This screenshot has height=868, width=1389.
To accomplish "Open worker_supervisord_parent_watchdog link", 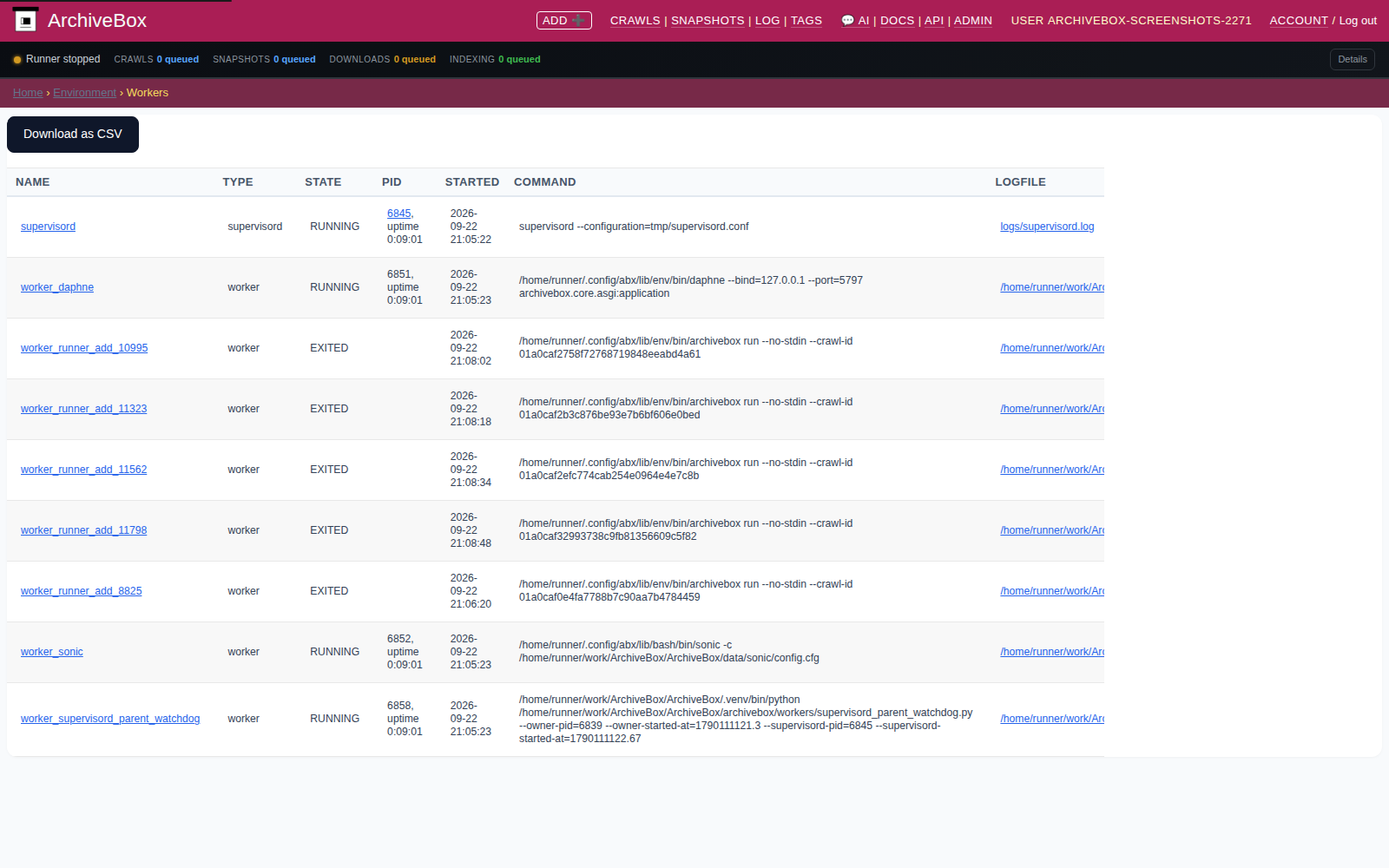I will (110, 719).
